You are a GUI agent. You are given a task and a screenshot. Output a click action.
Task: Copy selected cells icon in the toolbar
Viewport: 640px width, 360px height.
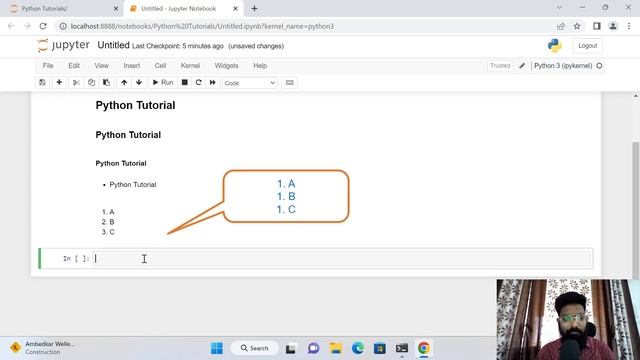click(x=91, y=82)
